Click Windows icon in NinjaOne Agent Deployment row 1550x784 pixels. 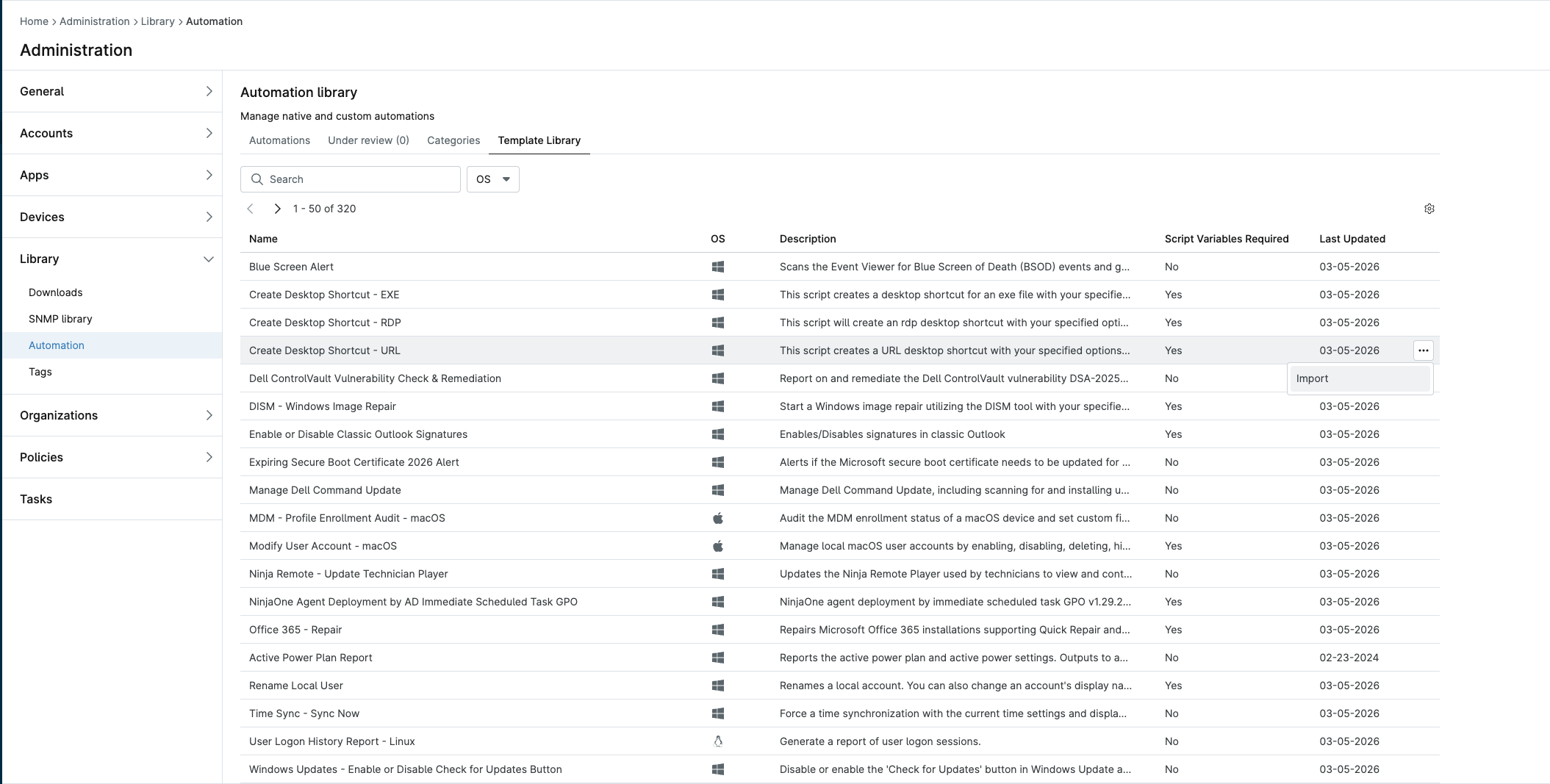[x=718, y=602]
